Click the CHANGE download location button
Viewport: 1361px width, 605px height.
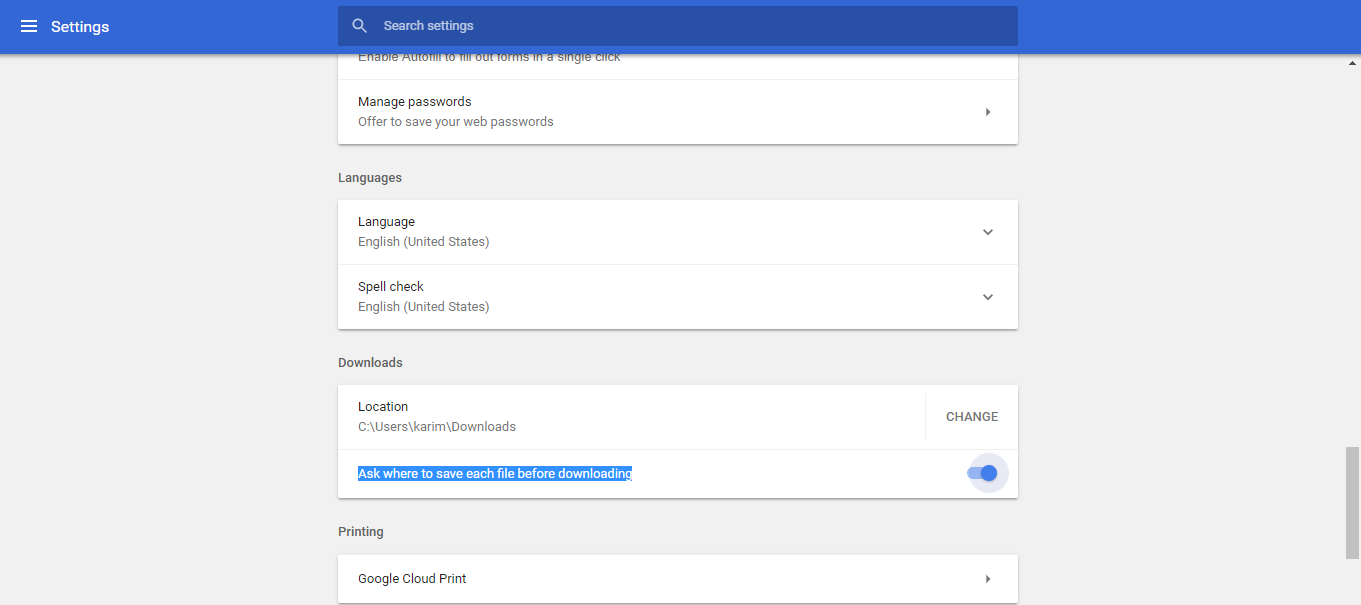pyautogui.click(x=972, y=417)
